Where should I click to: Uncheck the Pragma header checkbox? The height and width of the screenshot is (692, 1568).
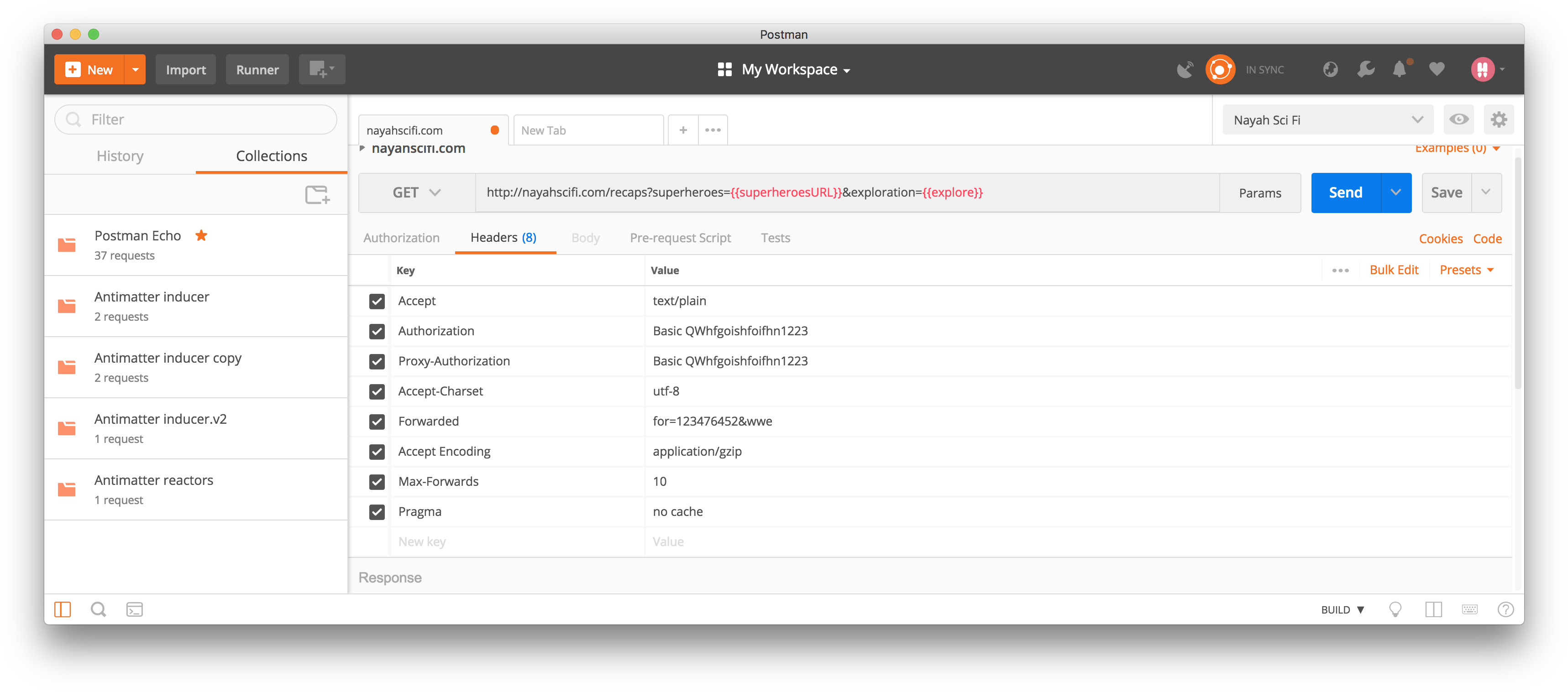pyautogui.click(x=377, y=512)
